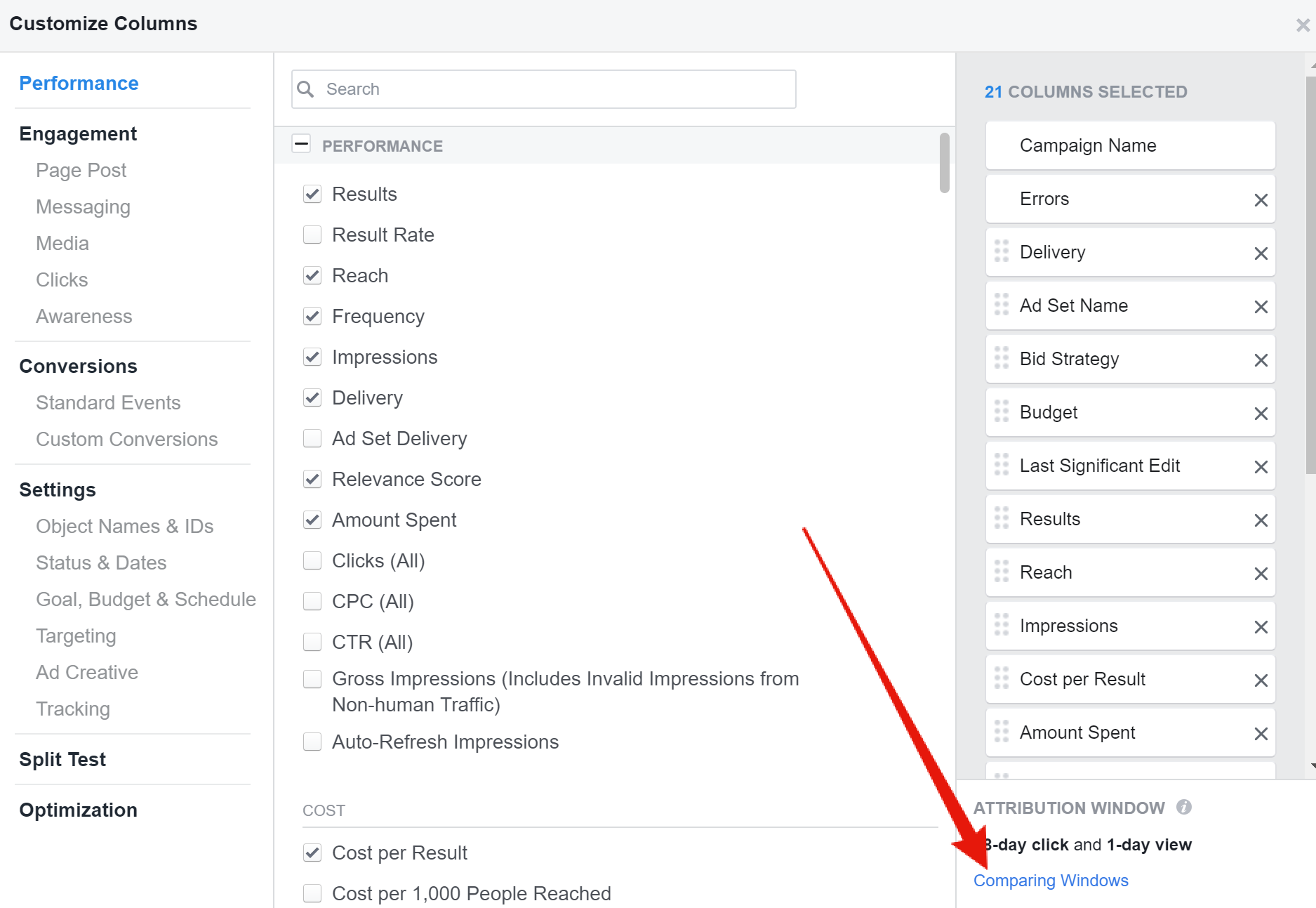The image size is (1316, 908).
Task: Open the Settings category
Action: coord(58,489)
